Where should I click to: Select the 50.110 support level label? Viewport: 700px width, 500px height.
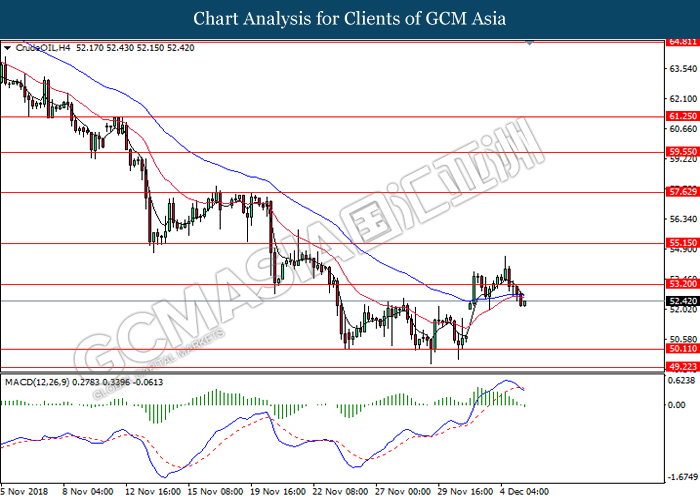pos(683,349)
